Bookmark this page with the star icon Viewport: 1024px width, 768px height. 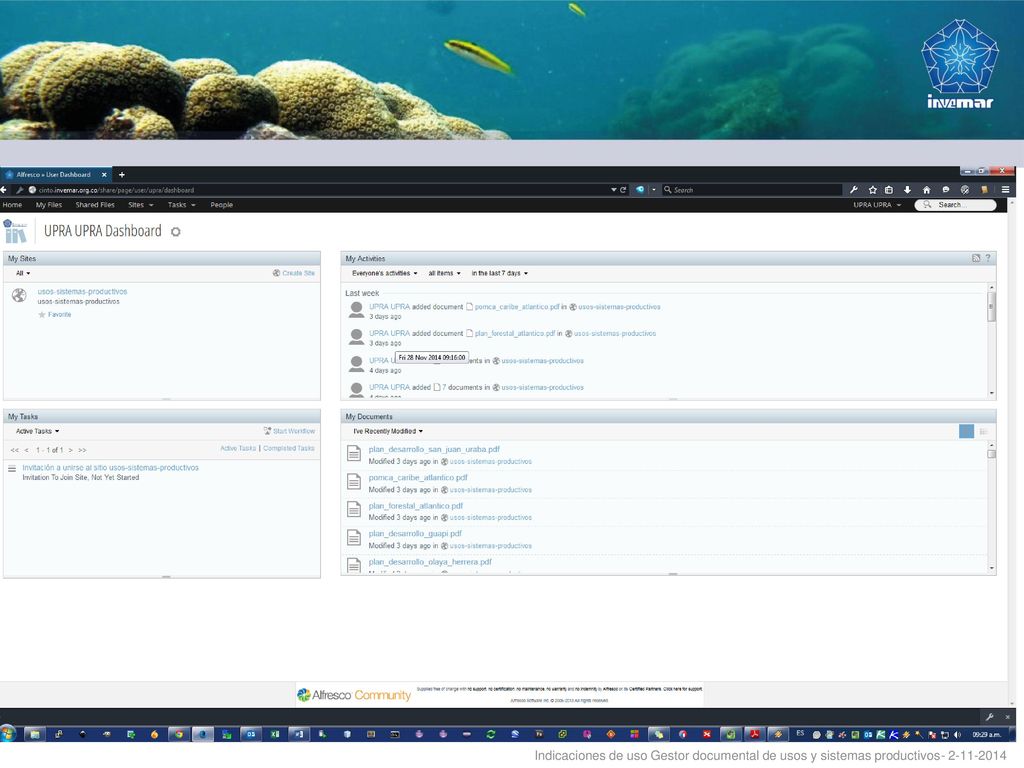pos(872,189)
